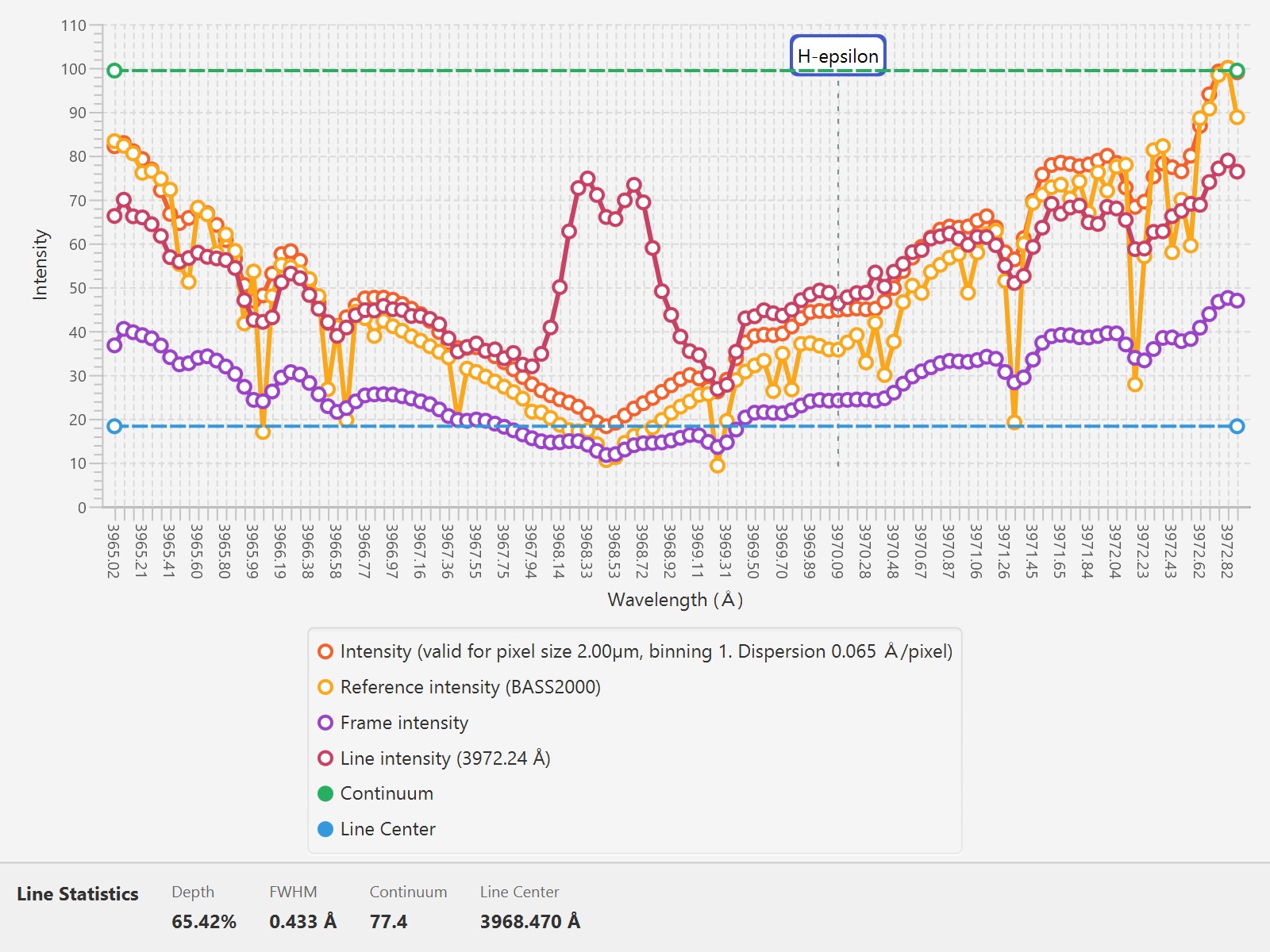Screen dimensions: 1270x952
Task: Toggle Line intensity (3972.24 Å) label
Action: [x=445, y=758]
